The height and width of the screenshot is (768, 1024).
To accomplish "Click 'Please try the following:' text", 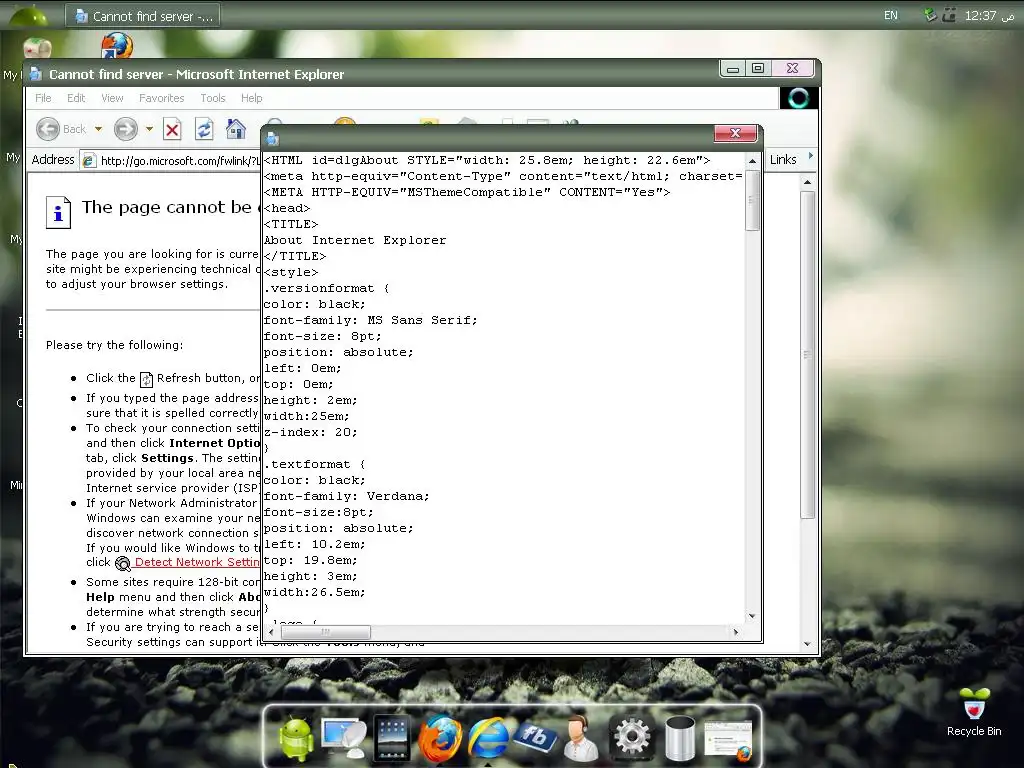I will (x=114, y=345).
